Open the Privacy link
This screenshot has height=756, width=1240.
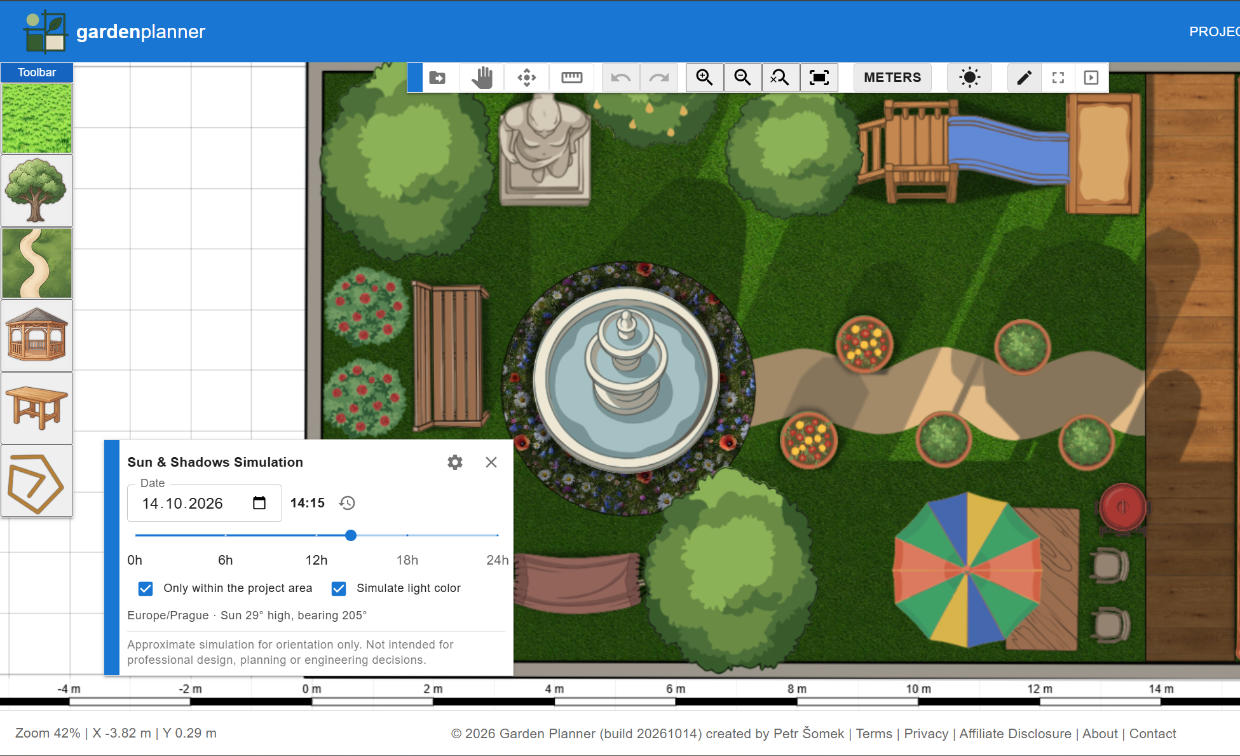pos(926,733)
